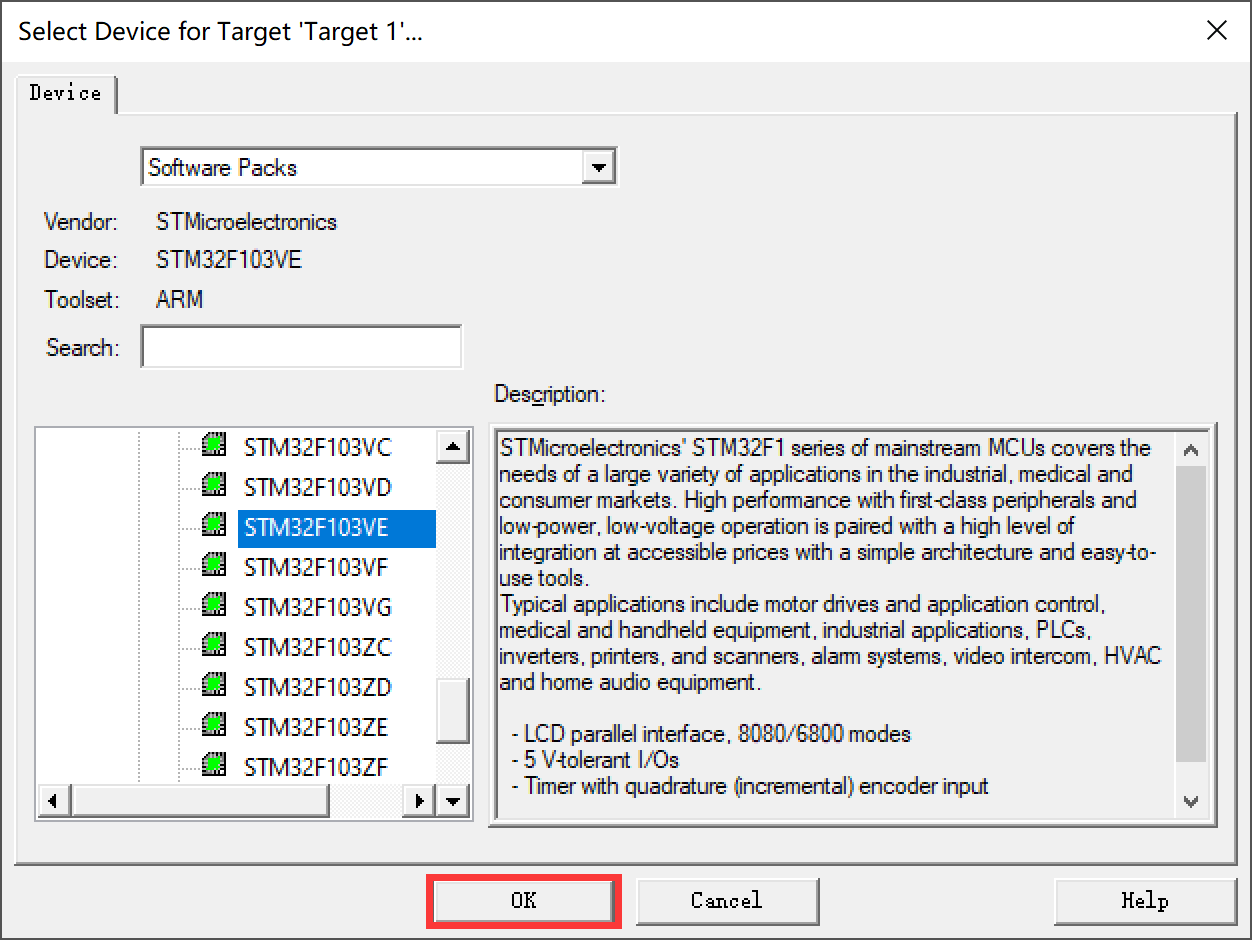
Task: Click device list scroll left arrow
Action: [x=54, y=801]
